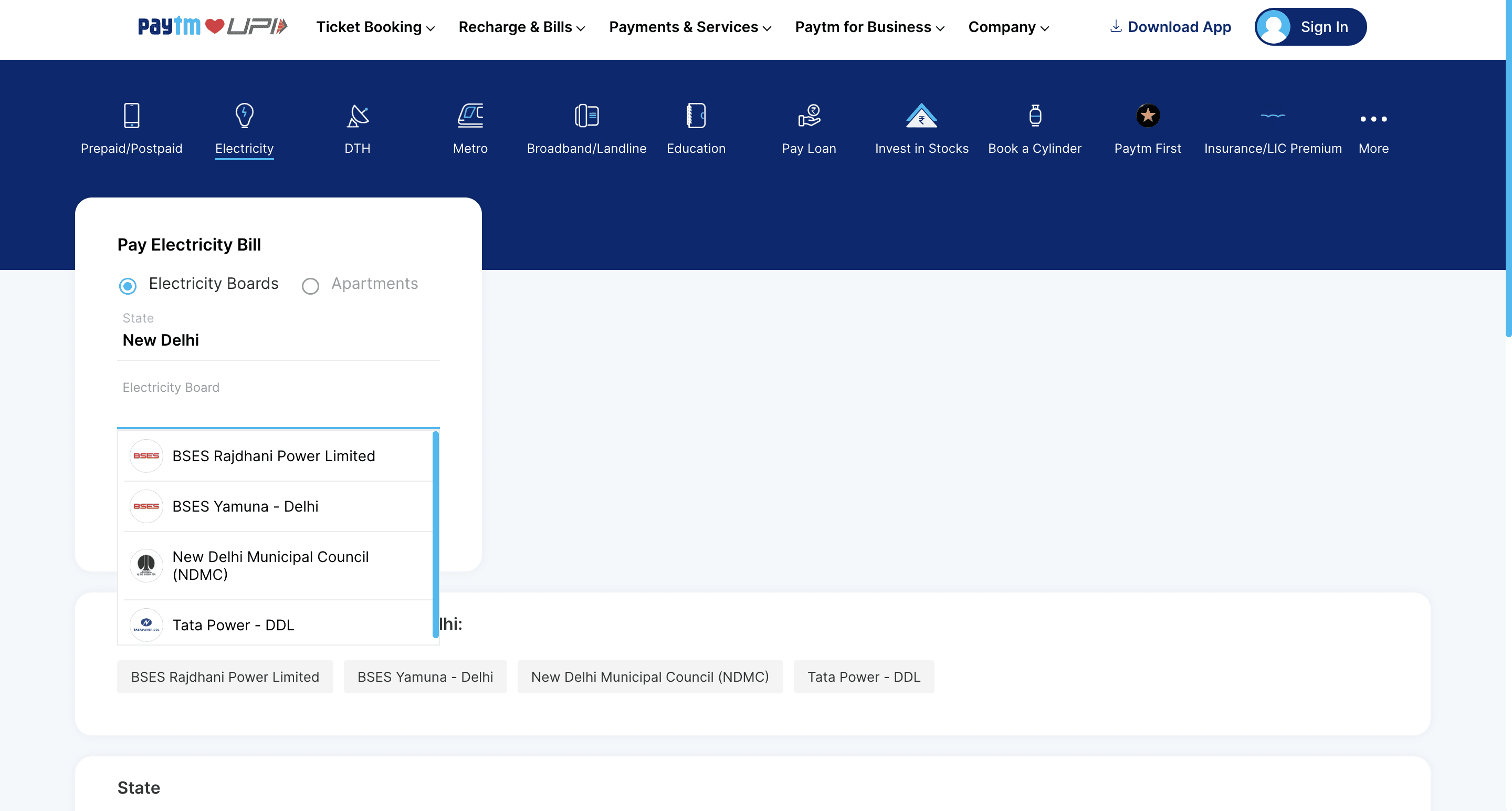The height and width of the screenshot is (811, 1512).
Task: Click the Sign In button
Action: [1310, 27]
